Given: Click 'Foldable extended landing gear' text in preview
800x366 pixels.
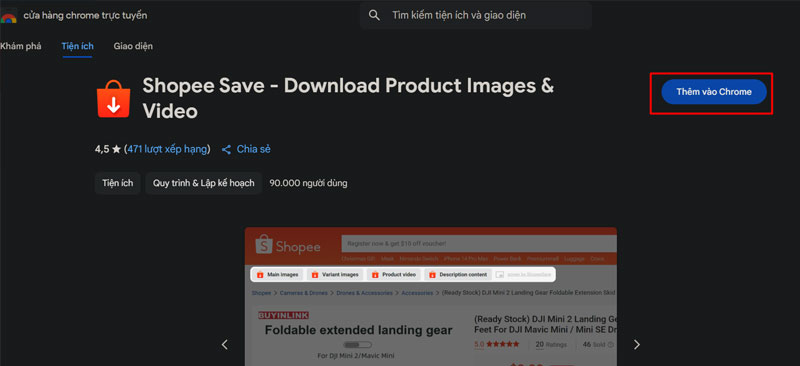Looking at the screenshot, I should tap(358, 330).
